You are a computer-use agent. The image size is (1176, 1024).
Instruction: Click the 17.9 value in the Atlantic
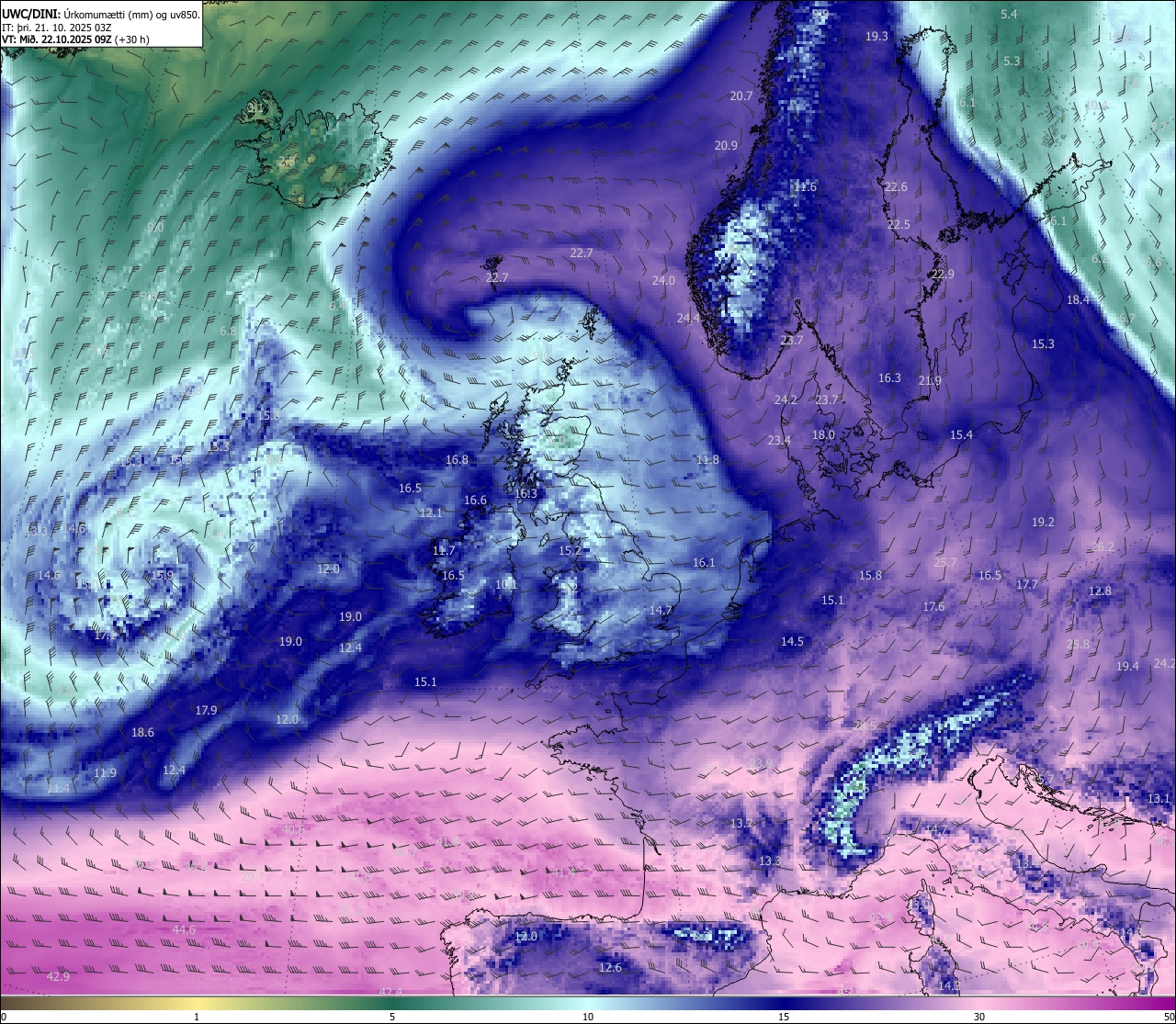(x=206, y=710)
